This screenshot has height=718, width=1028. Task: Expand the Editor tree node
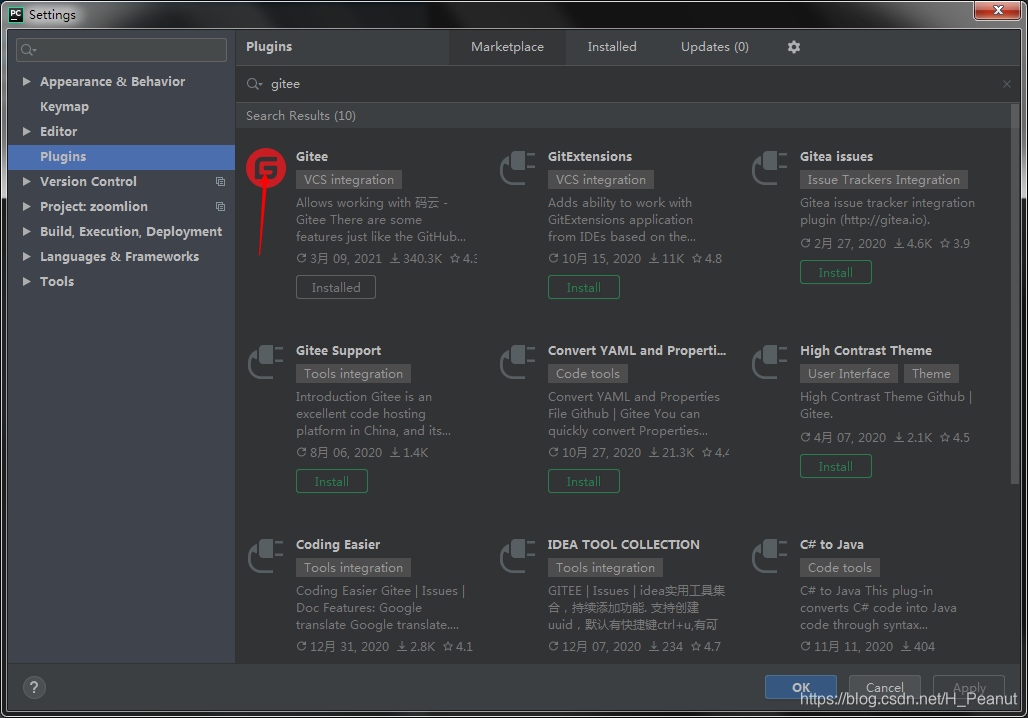tap(26, 131)
